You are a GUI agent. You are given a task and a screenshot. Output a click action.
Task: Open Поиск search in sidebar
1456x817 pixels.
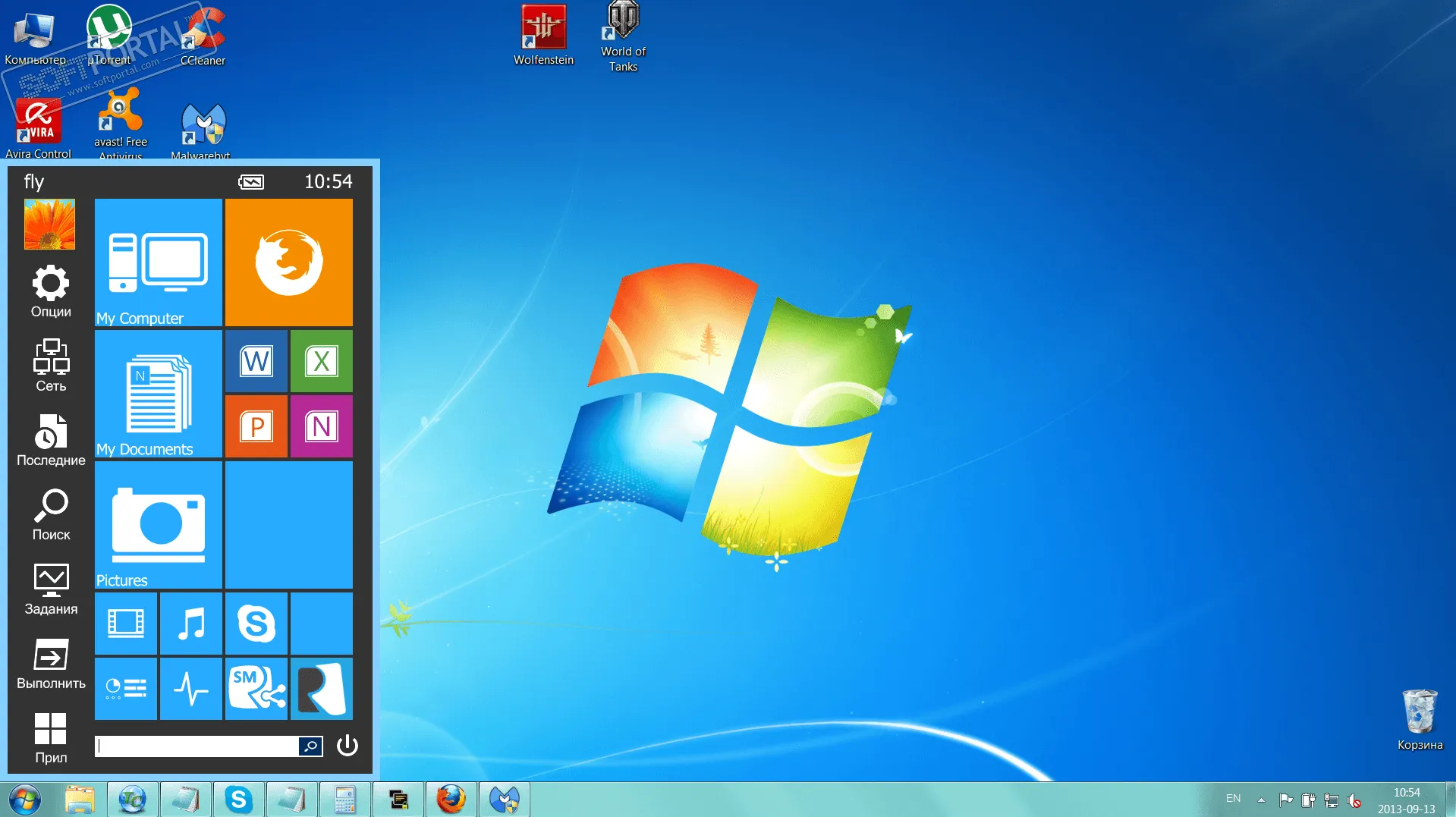click(x=51, y=514)
